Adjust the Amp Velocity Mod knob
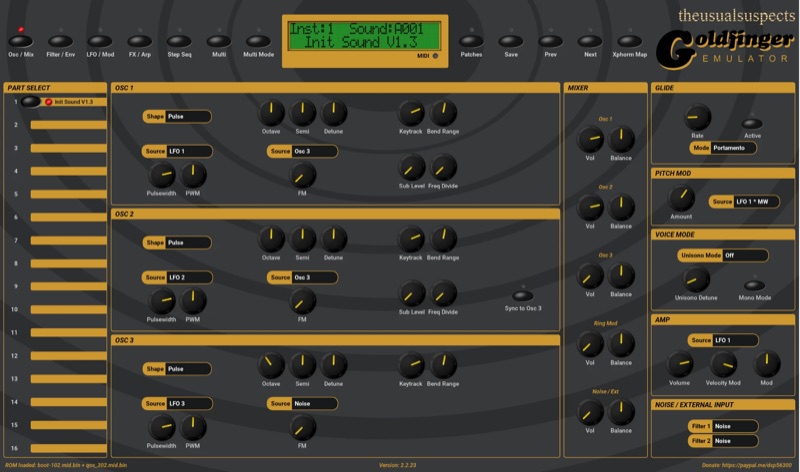This screenshot has width=800, height=472. [x=723, y=364]
